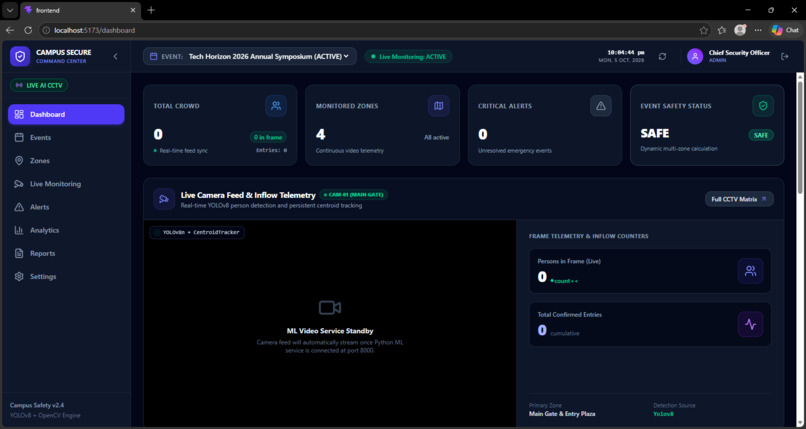Open the tab search dropdown arrow
Viewport: 806px width, 429px height.
(x=10, y=10)
